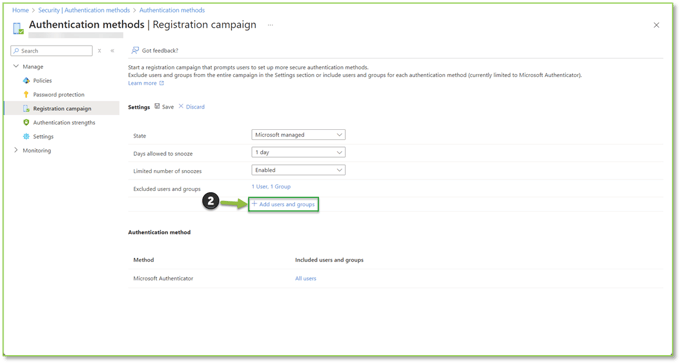
Task: Open the Days allowed to snooze dropdown
Action: (x=298, y=152)
